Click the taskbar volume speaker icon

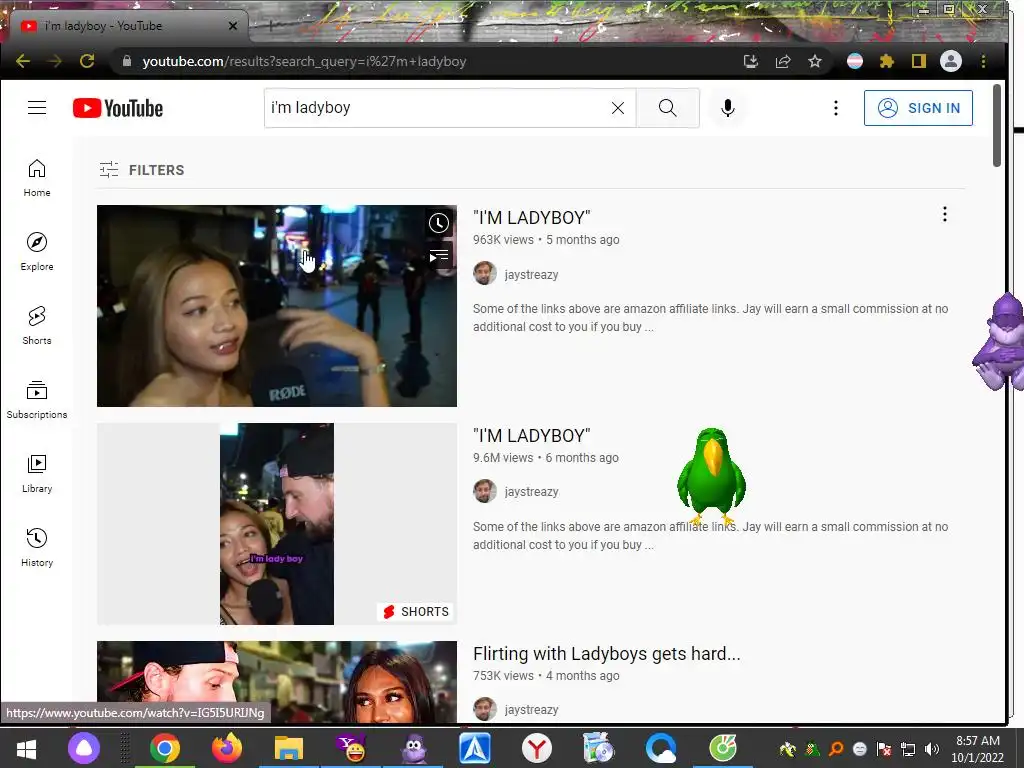pyautogui.click(x=932, y=749)
